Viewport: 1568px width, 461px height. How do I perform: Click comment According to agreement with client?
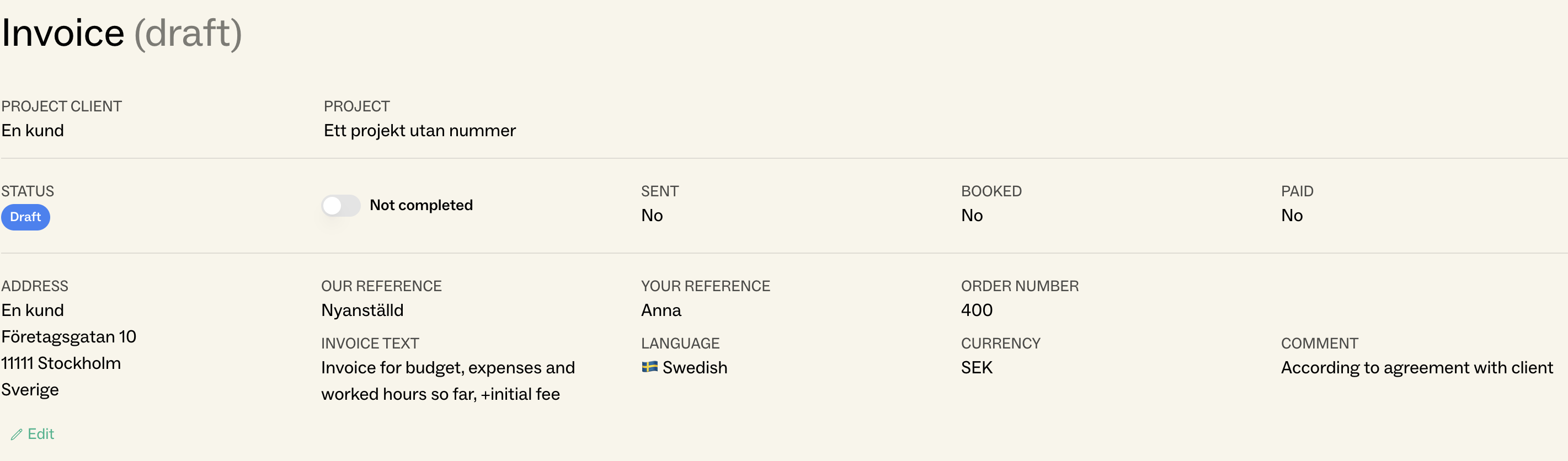click(1416, 367)
